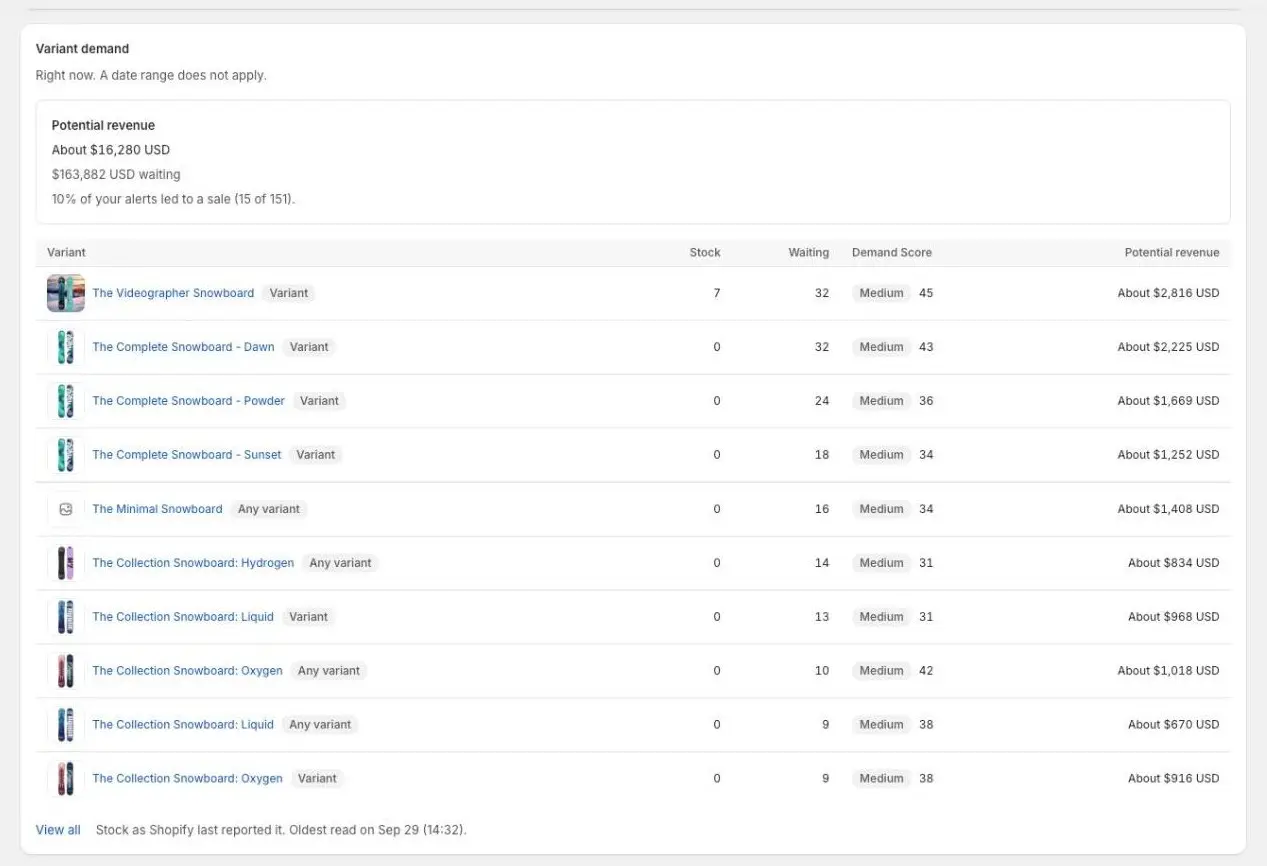
Task: Click the 10% of alerts led to sale text
Action: (173, 199)
